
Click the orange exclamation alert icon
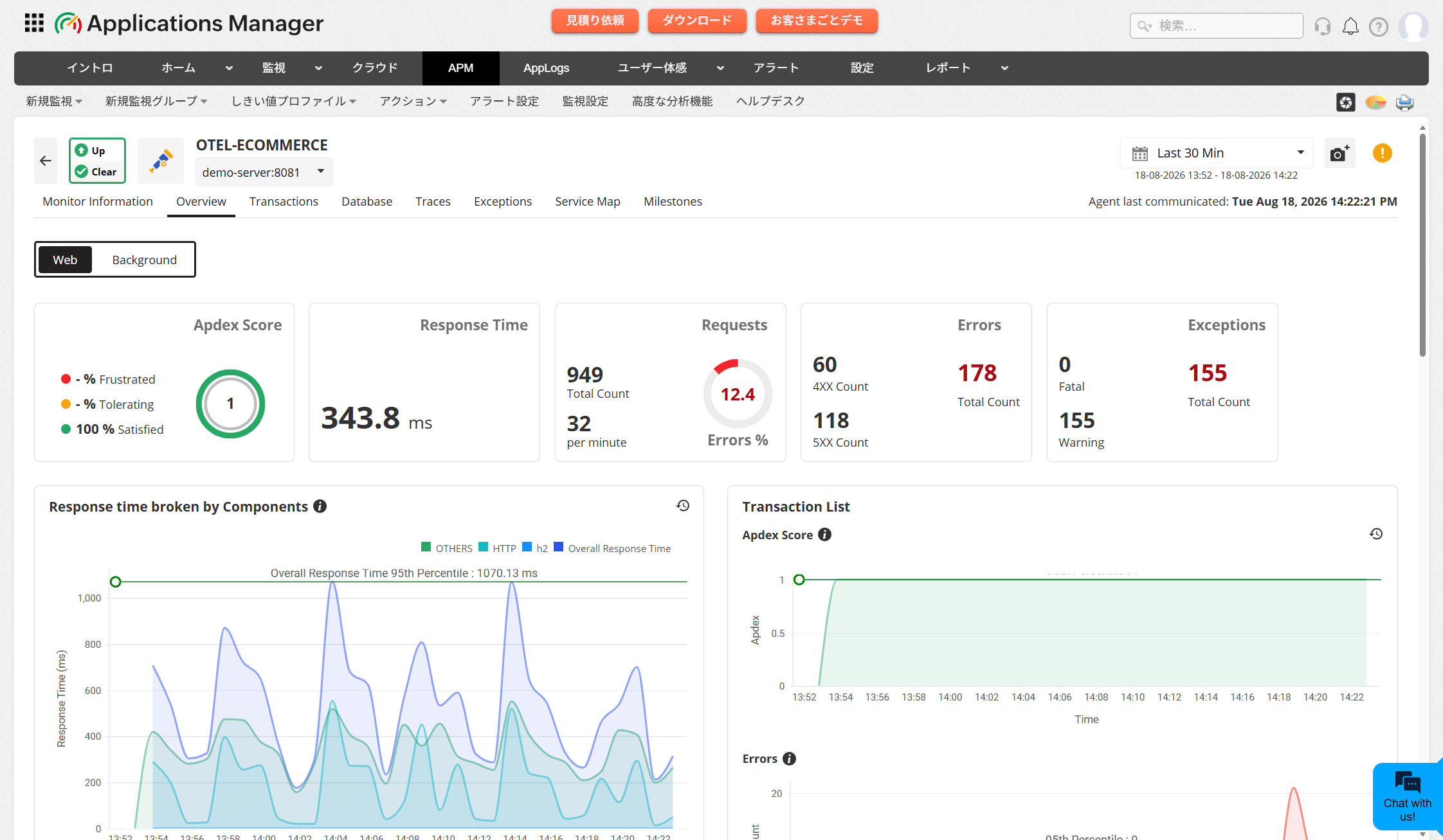point(1383,153)
